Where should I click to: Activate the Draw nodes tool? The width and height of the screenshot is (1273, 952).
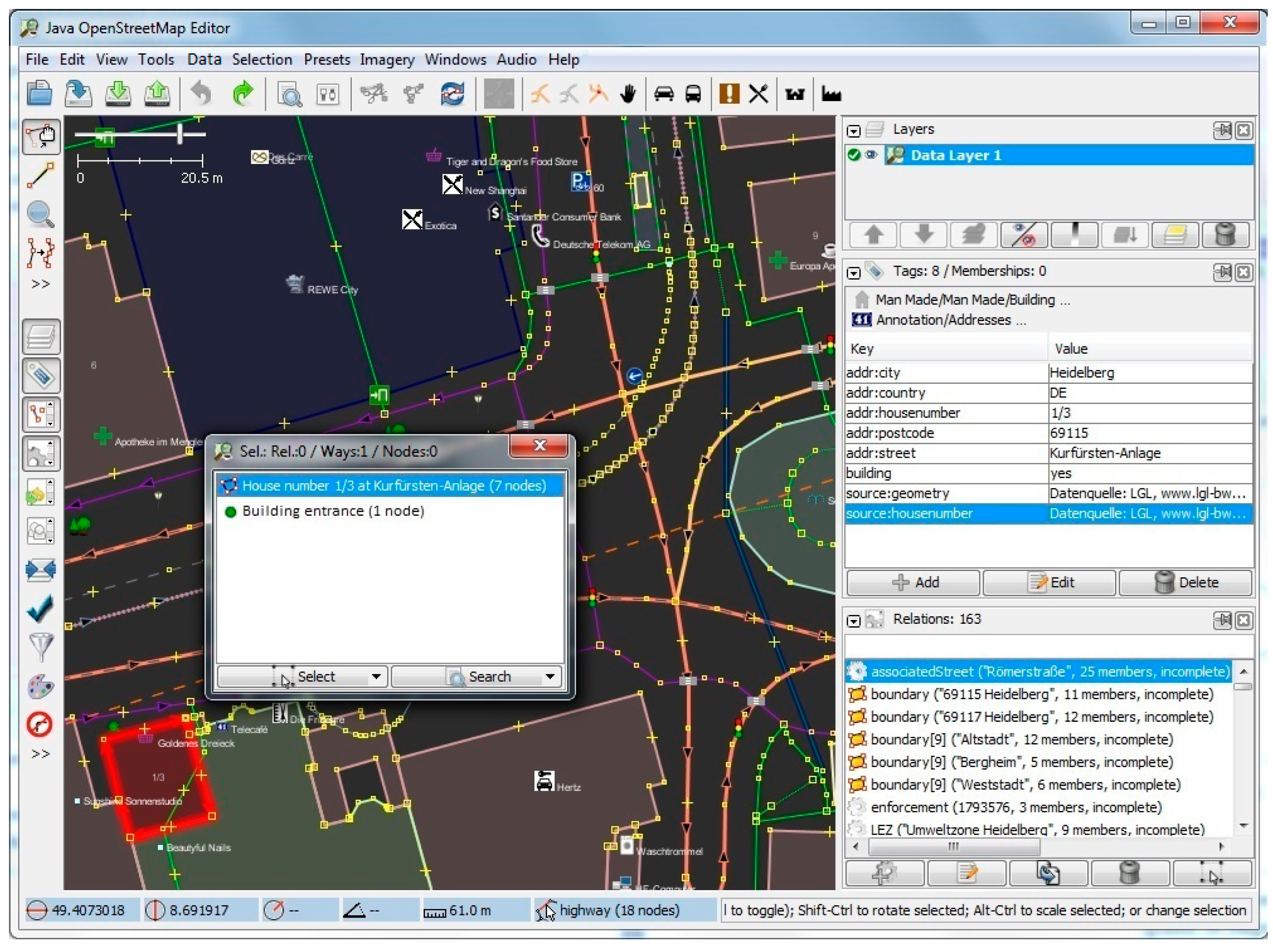pyautogui.click(x=41, y=175)
